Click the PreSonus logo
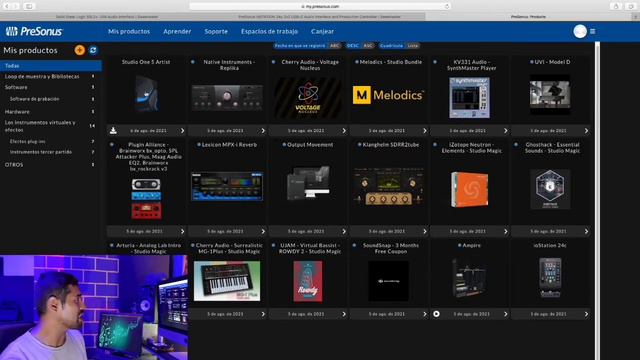 point(34,31)
